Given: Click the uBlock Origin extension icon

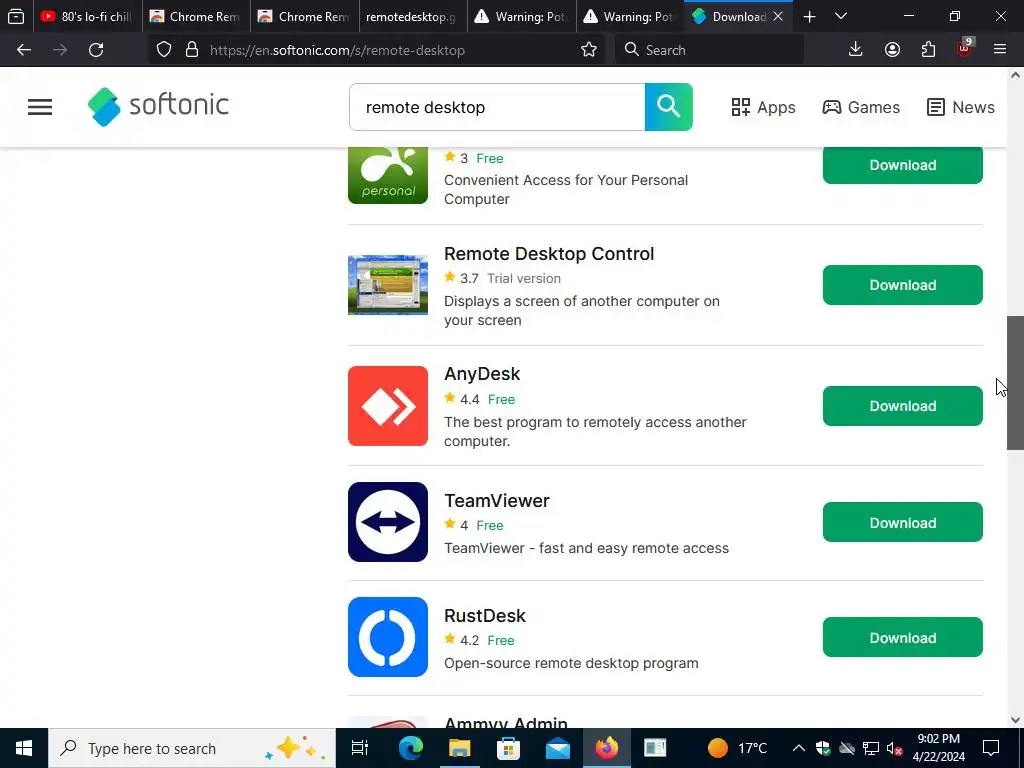Looking at the screenshot, I should 965,48.
